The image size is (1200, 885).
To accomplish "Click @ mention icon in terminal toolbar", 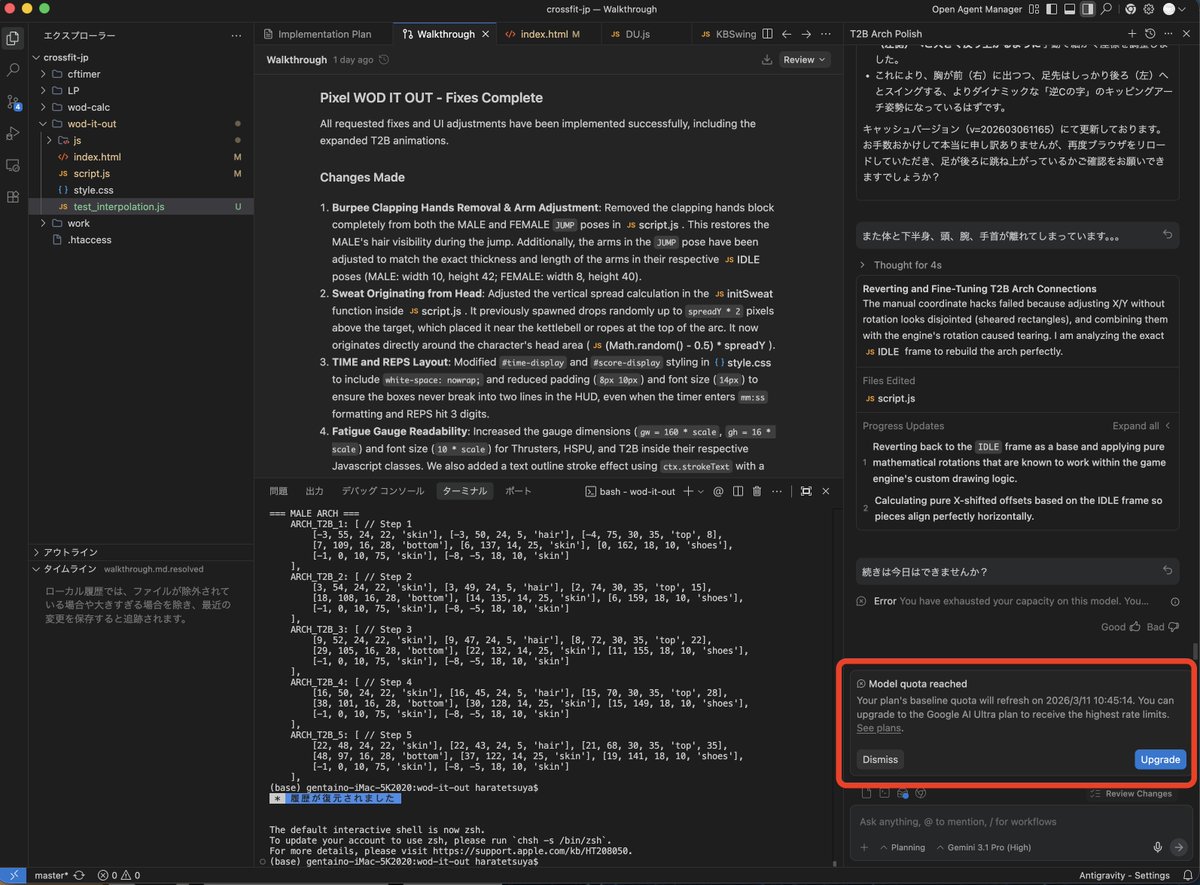I will click(719, 491).
